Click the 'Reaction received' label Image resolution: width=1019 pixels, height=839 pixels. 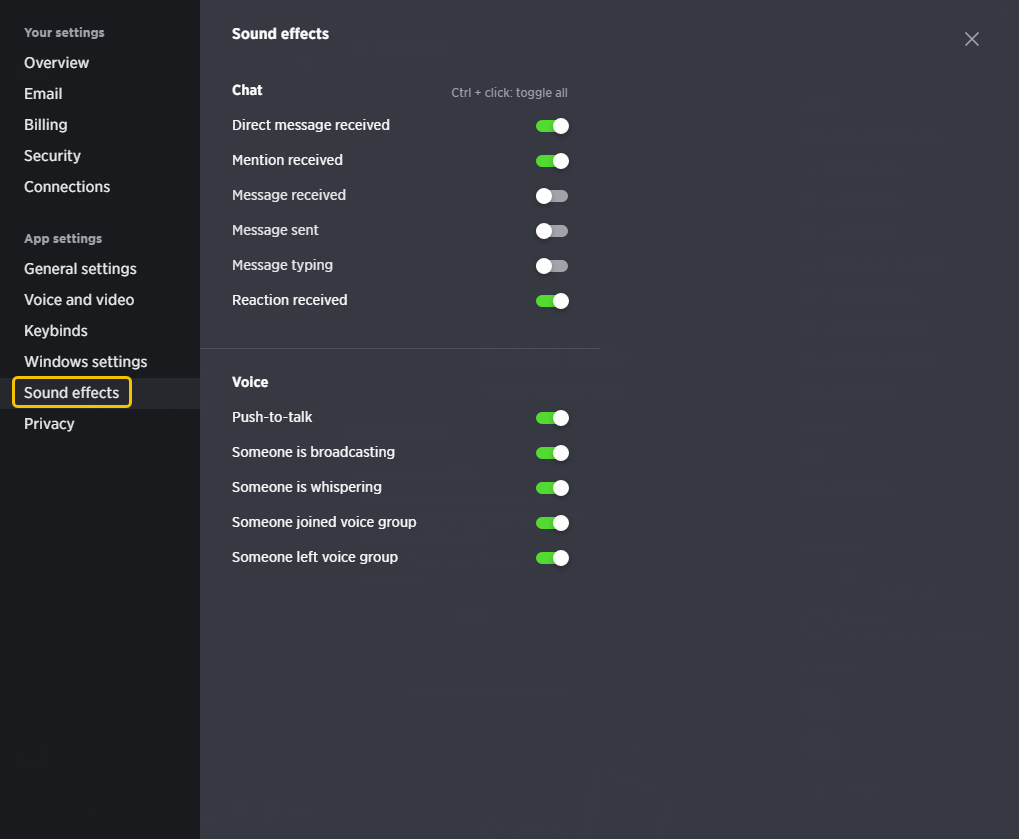pyautogui.click(x=289, y=300)
